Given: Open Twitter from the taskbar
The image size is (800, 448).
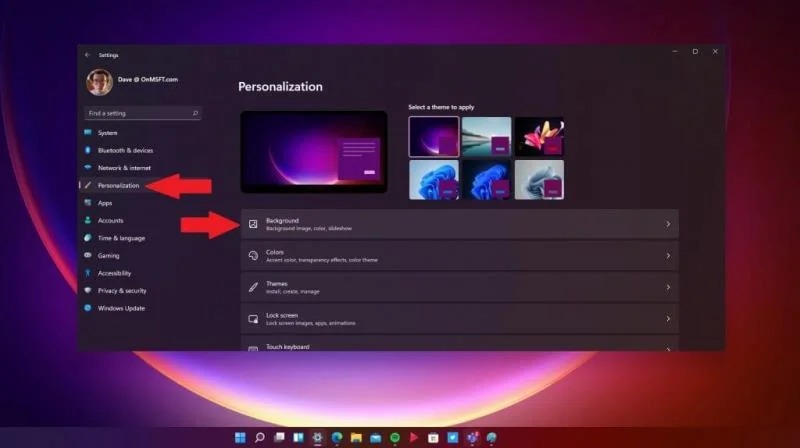Looking at the screenshot, I should pyautogui.click(x=453, y=437).
